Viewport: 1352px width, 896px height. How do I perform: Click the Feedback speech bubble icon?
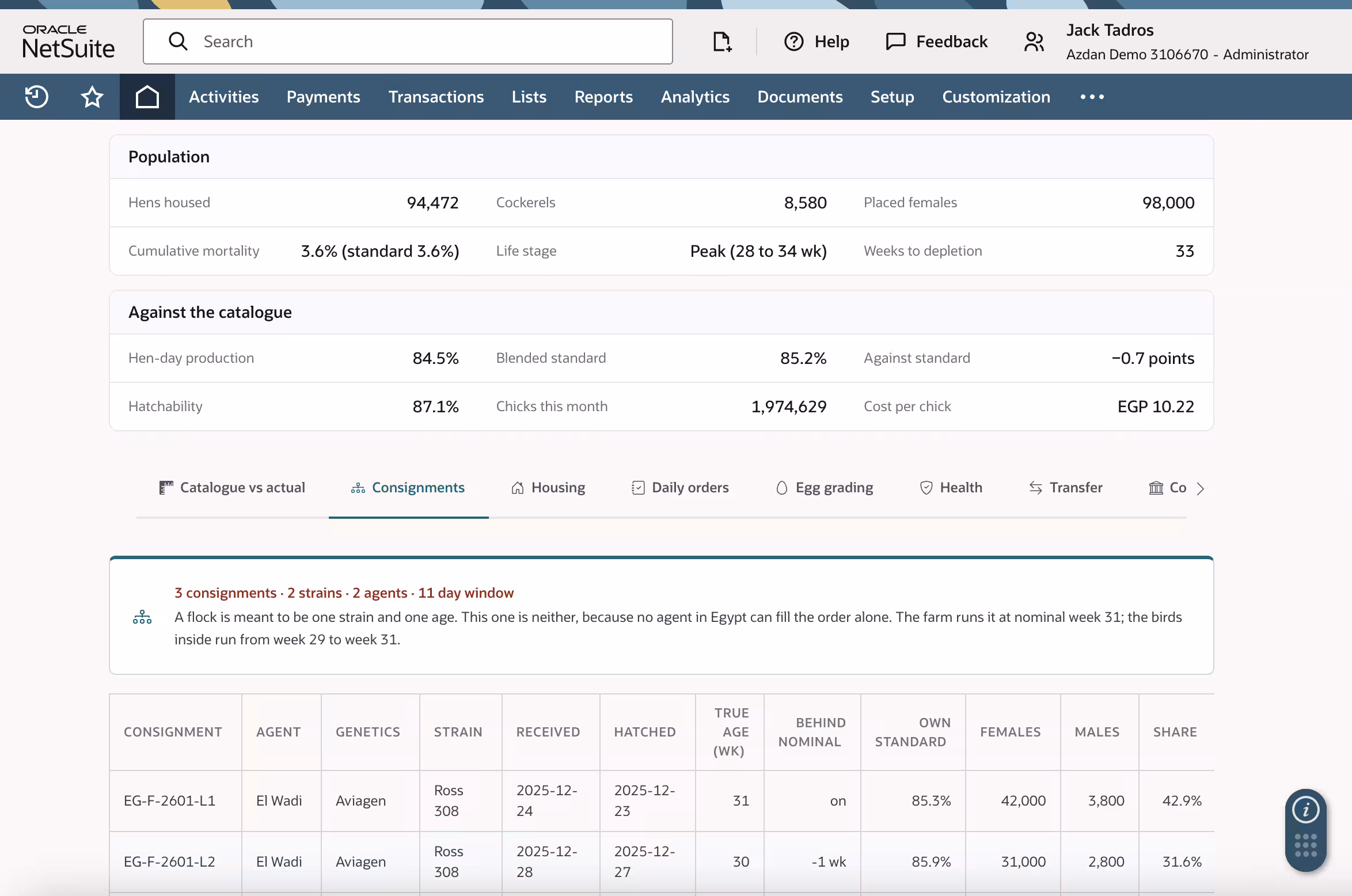tap(895, 41)
